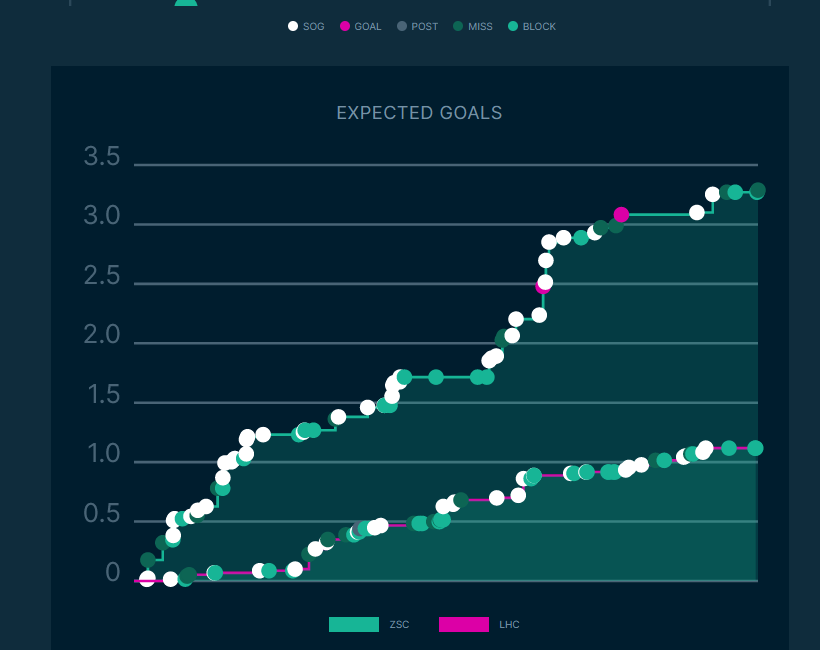
Task: Click the dark green MISS legend dot
Action: 458,27
